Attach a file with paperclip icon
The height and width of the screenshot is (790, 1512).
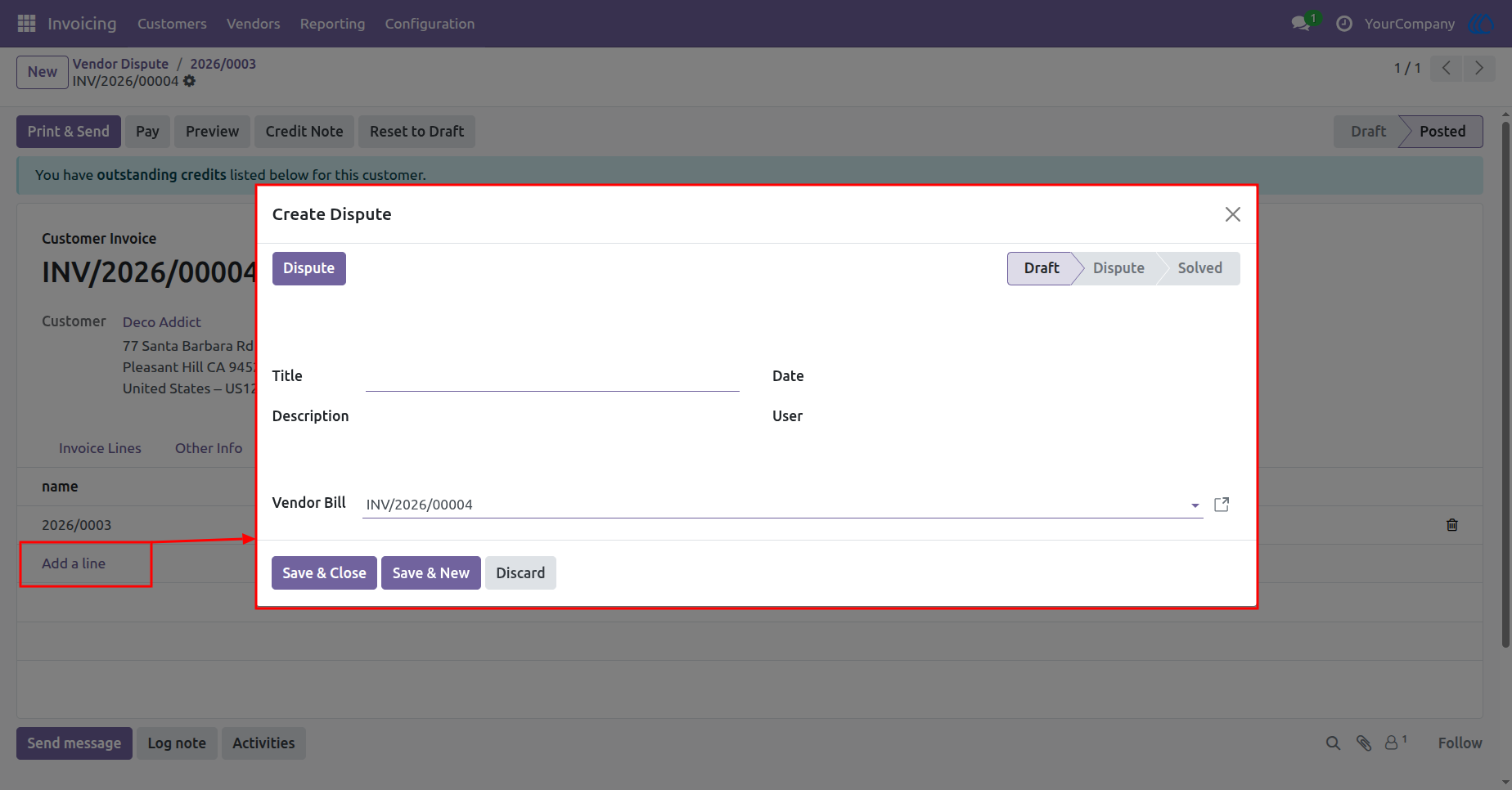tap(1363, 743)
